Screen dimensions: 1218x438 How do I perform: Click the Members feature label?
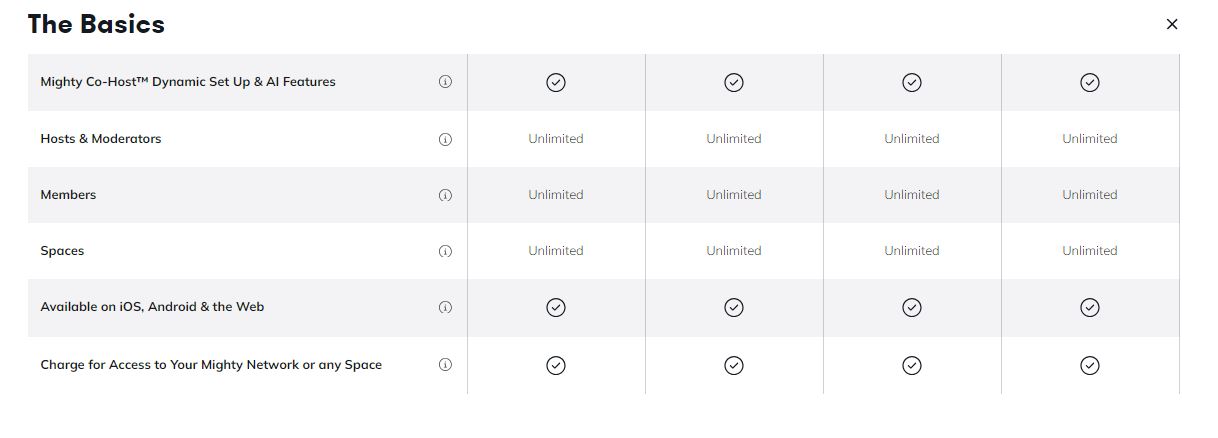(x=68, y=195)
